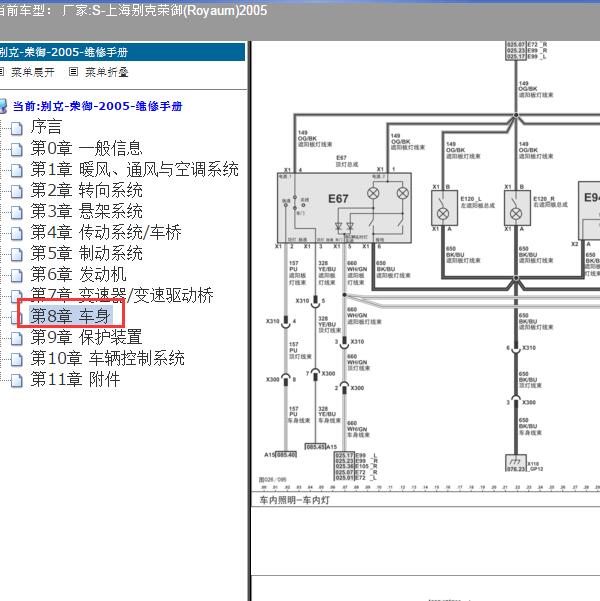The height and width of the screenshot is (601, 600).
Task: Click the page icon next to 第1章
Action: pyautogui.click(x=16, y=171)
